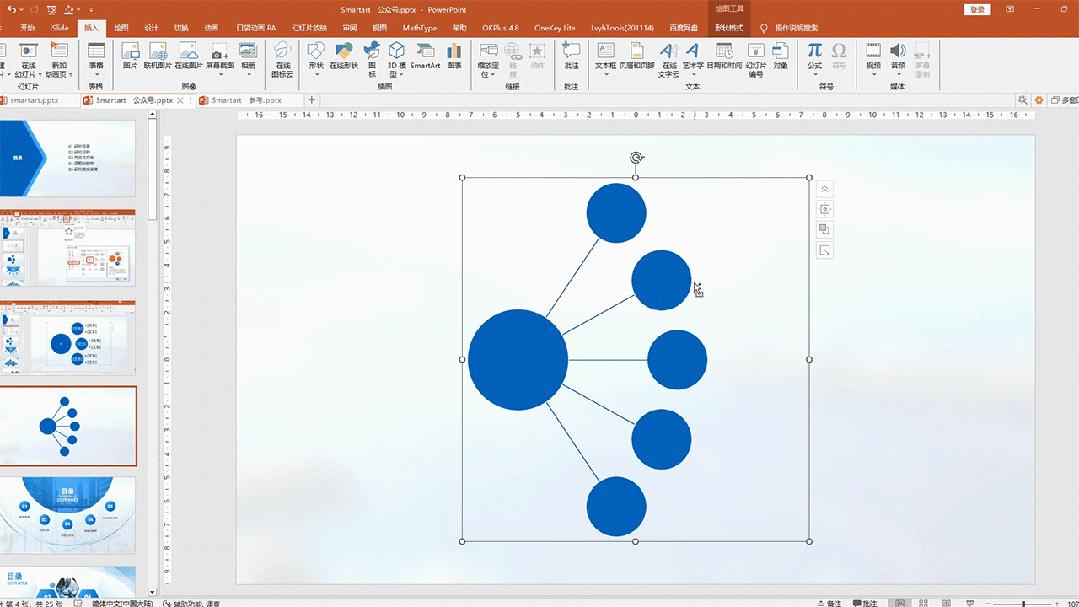Viewport: 1079px width, 607px height.
Task: Click the rotation handle above the selected group
Action: [637, 158]
